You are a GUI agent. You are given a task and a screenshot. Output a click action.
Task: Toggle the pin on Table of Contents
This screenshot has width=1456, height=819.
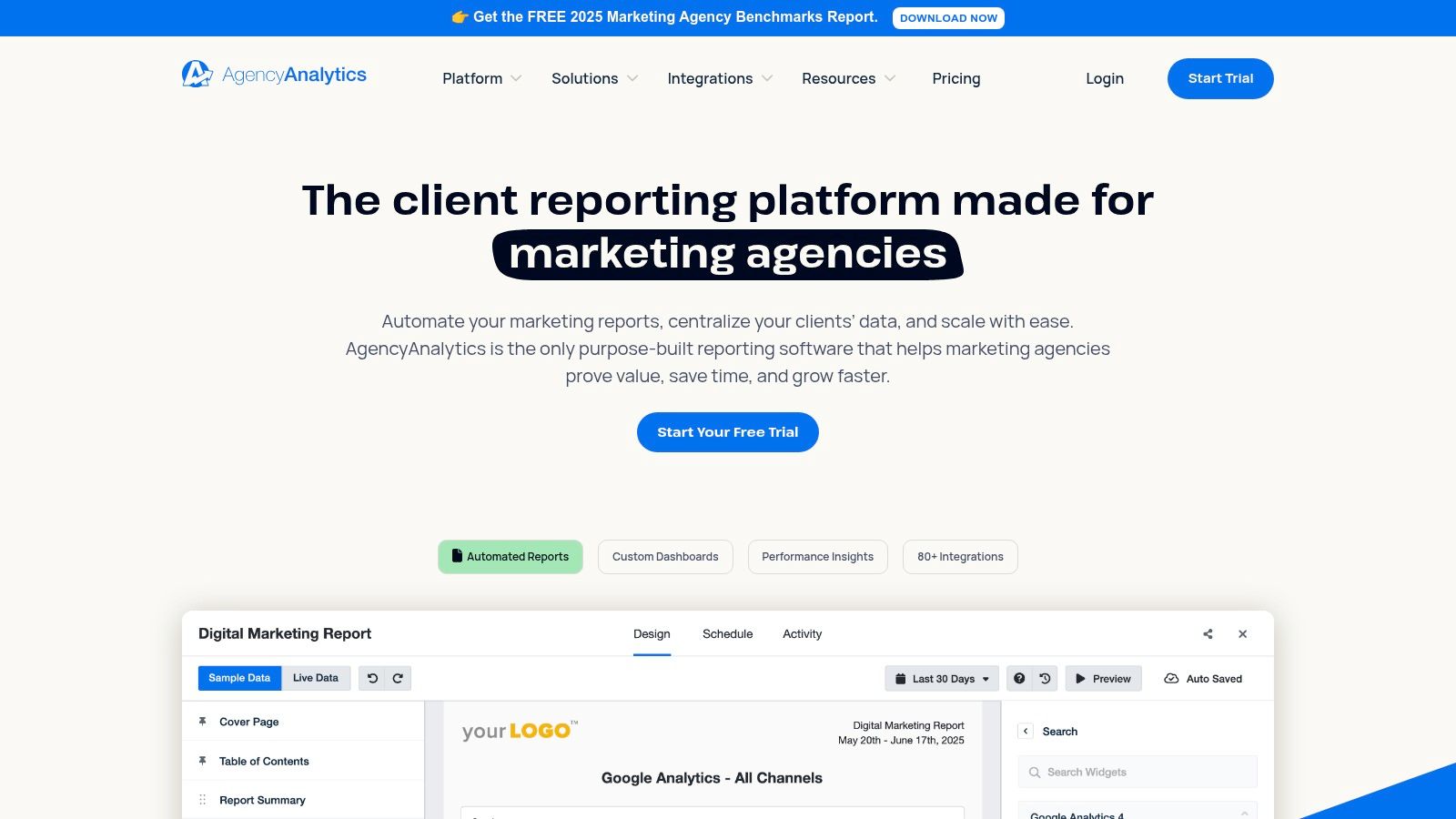coord(202,761)
